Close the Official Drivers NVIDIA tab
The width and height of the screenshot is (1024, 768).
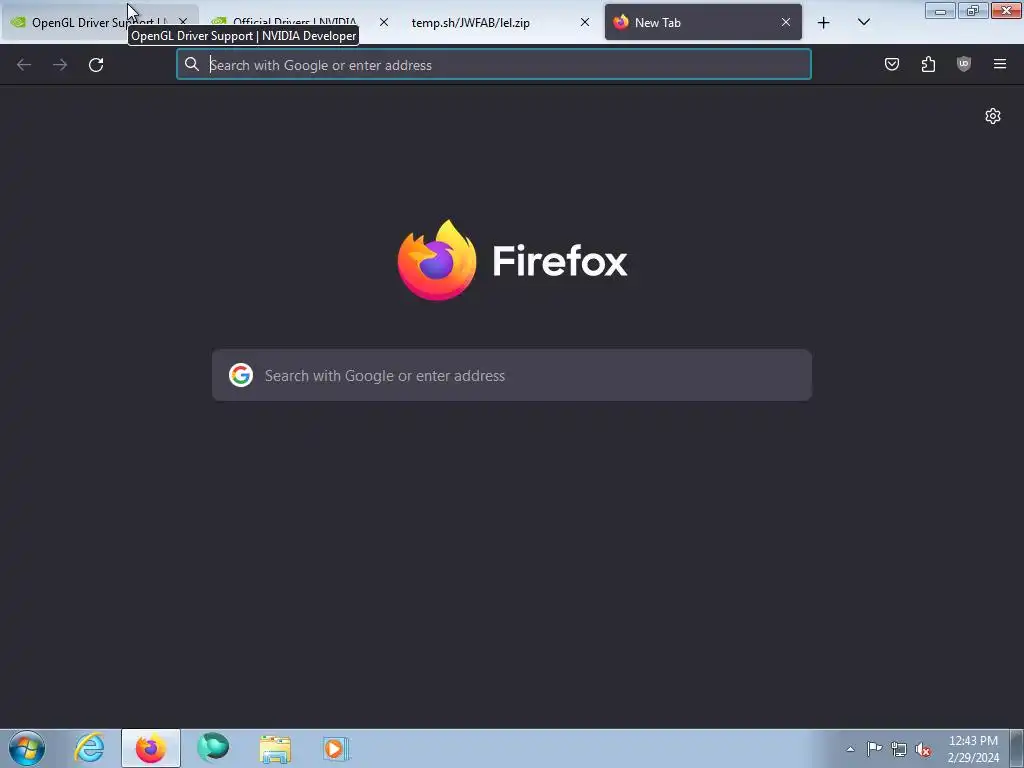coord(383,22)
